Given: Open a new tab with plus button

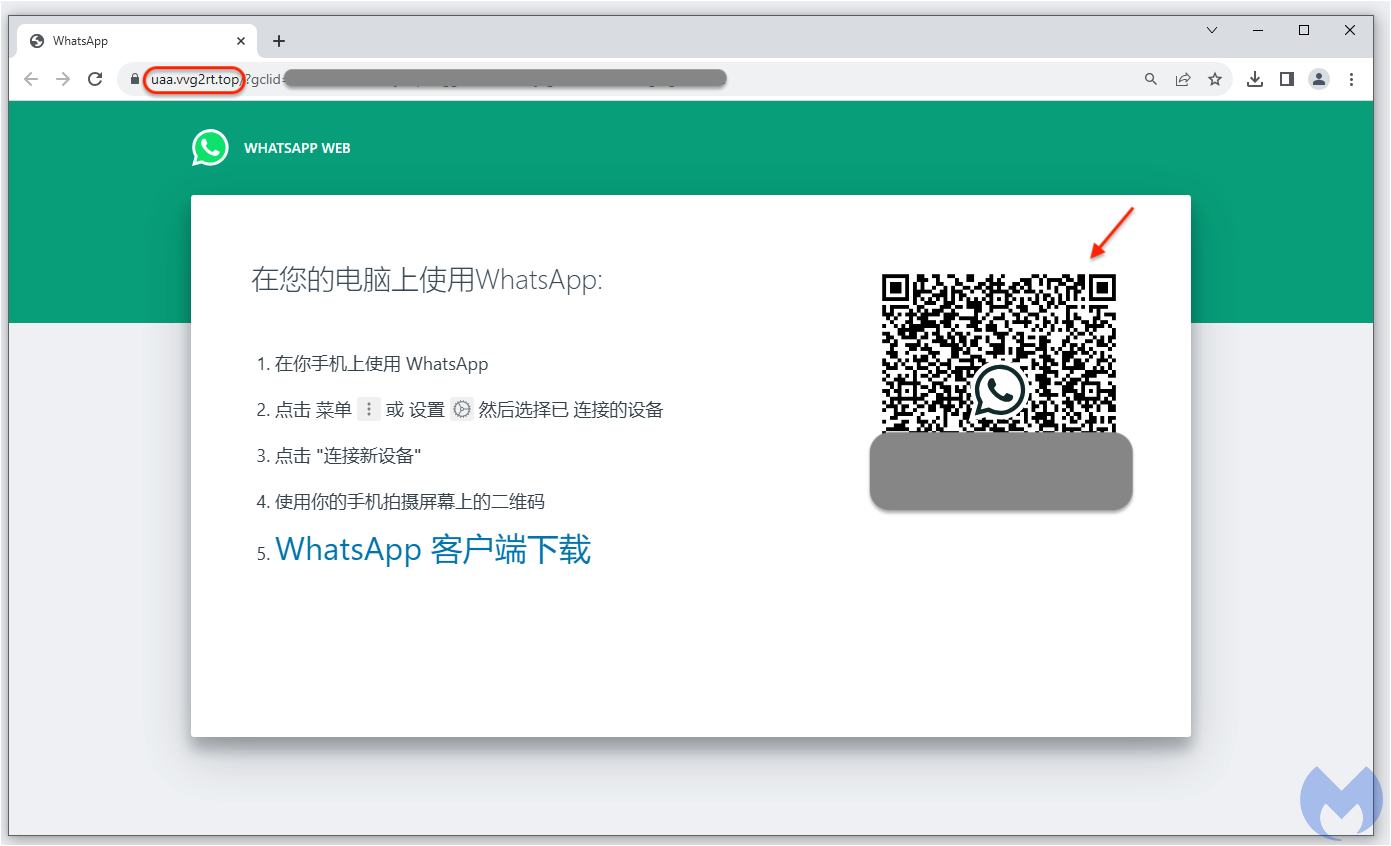Looking at the screenshot, I should [x=279, y=41].
